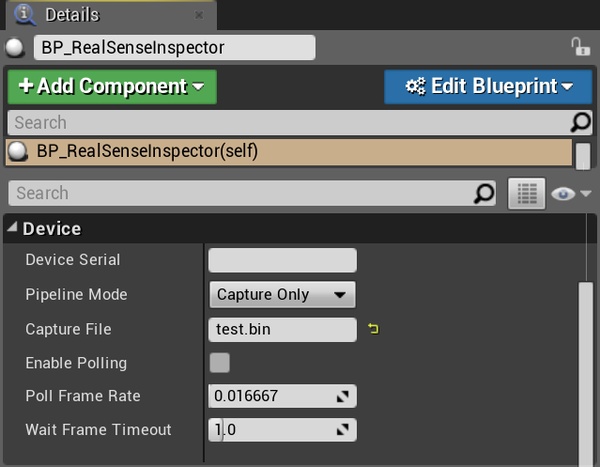
Task: Reset Capture File to default value
Action: click(374, 329)
